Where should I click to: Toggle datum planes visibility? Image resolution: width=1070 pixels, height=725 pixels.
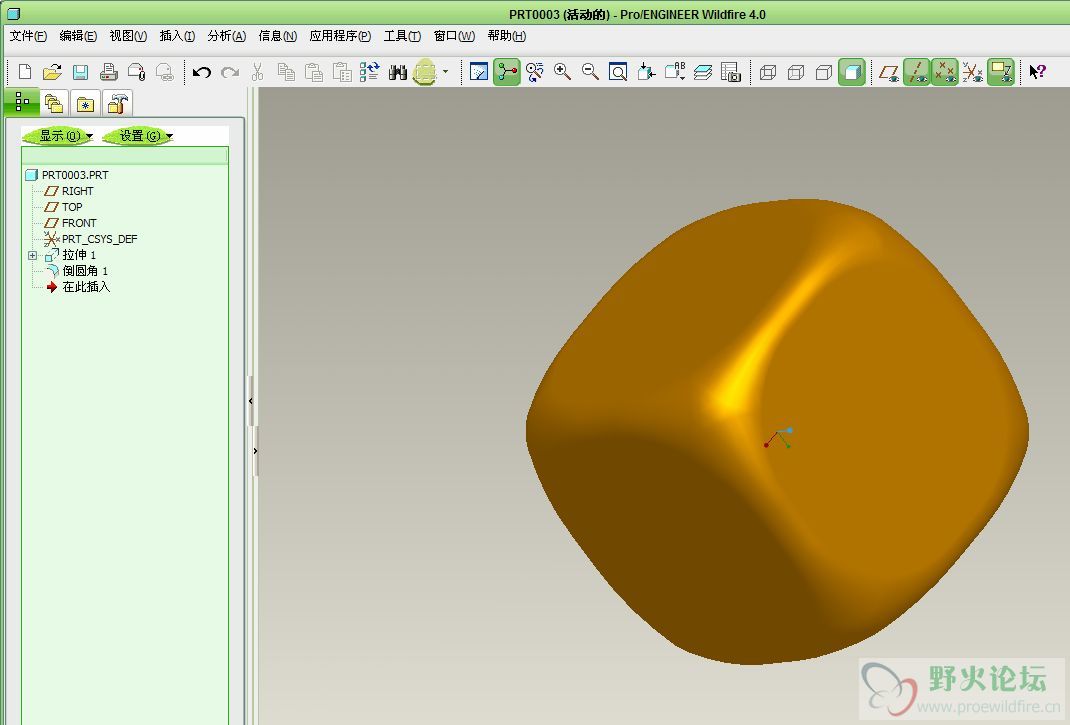click(888, 72)
